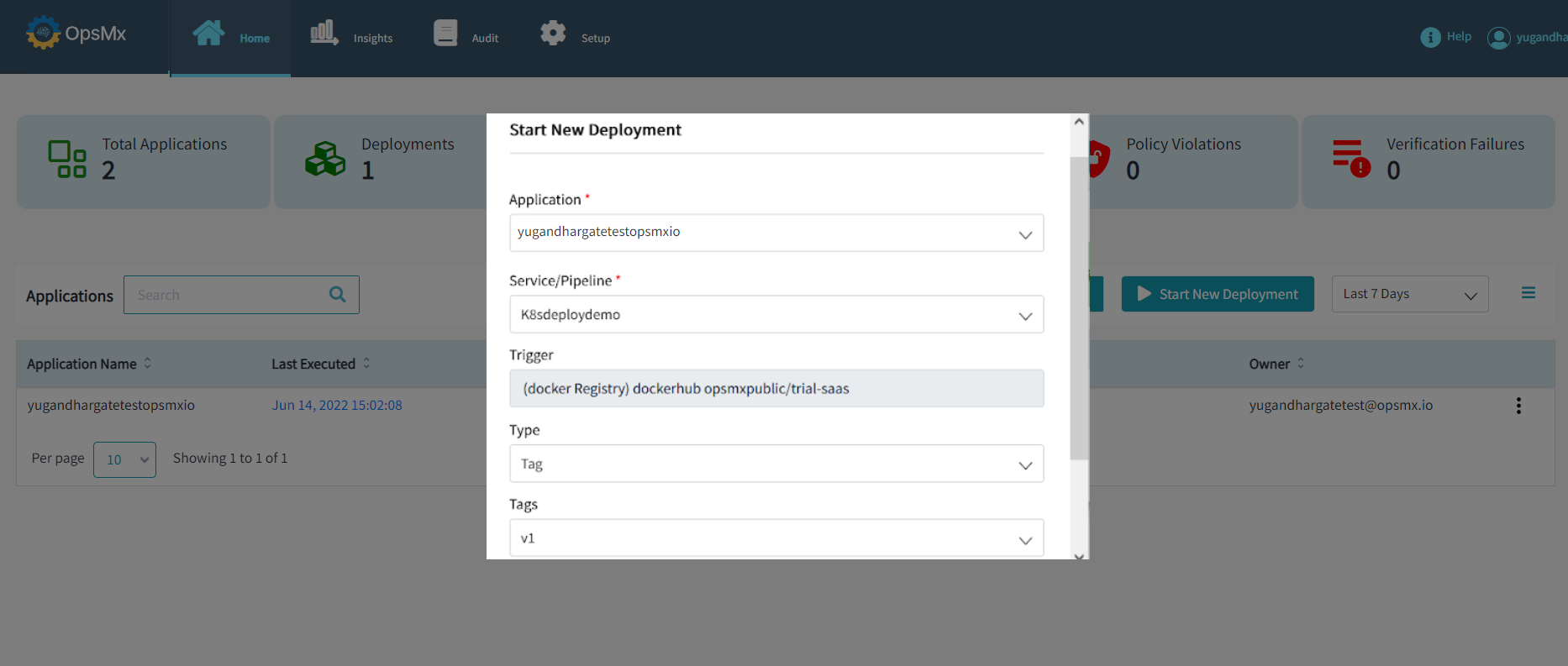Screen dimensions: 1568x666
Task: Open the Jun 14, 2022 15:02:08 execution link
Action: point(337,406)
